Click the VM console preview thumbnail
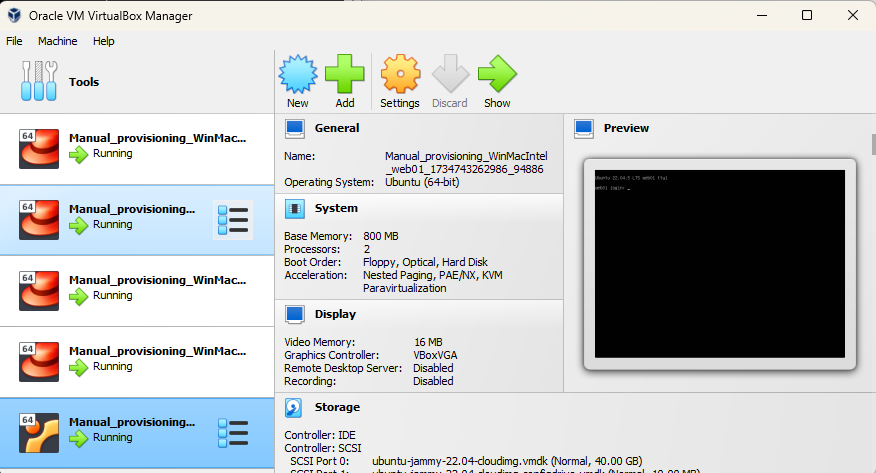Screen dimensions: 876x473 click(719, 264)
